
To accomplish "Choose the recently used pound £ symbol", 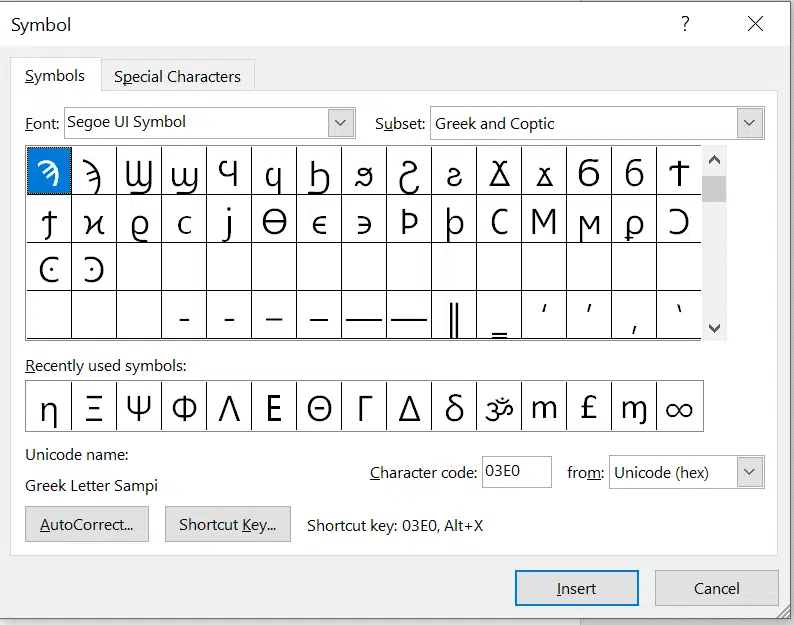I will click(588, 406).
